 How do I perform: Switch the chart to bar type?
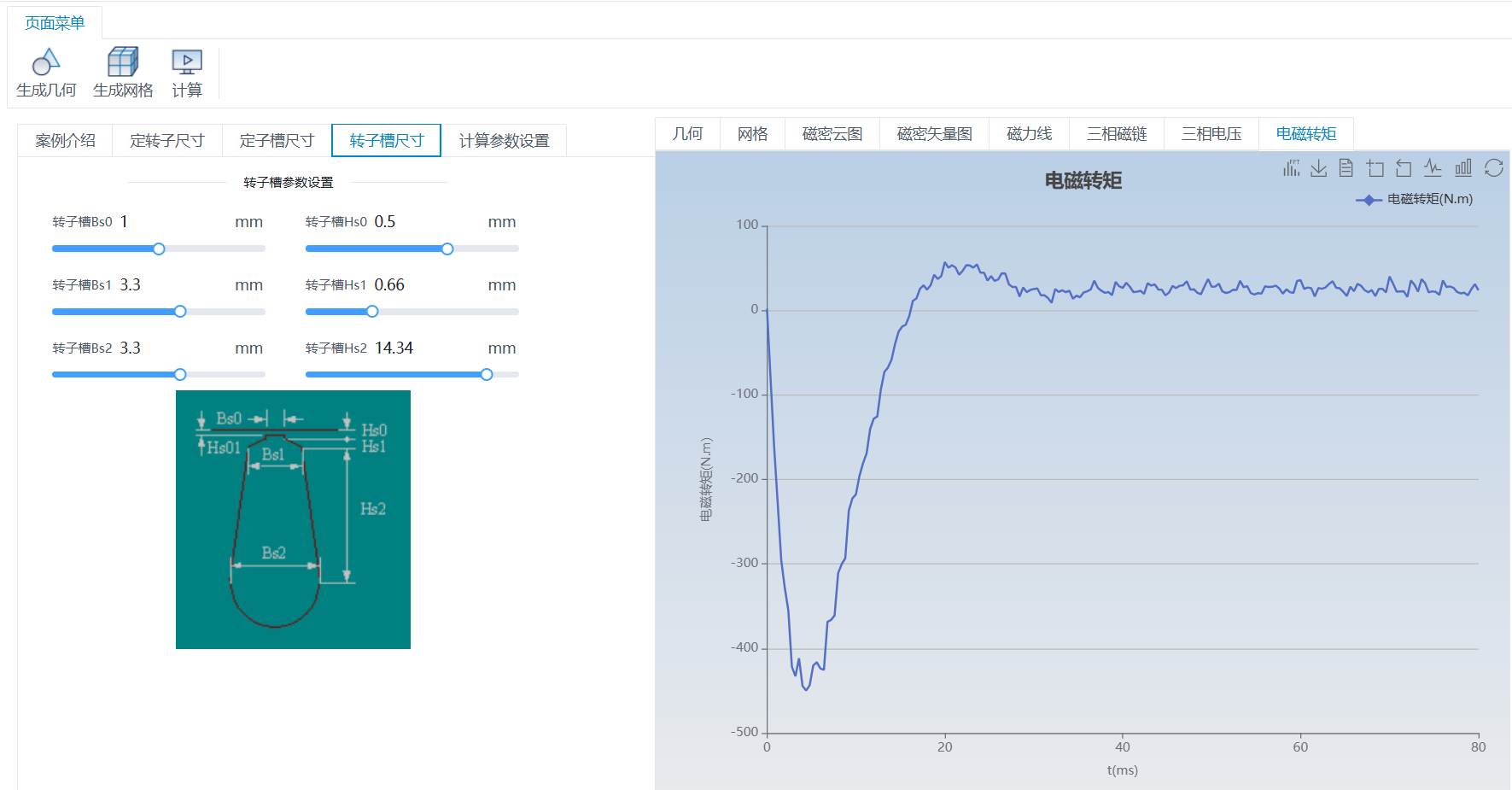pos(1463,168)
